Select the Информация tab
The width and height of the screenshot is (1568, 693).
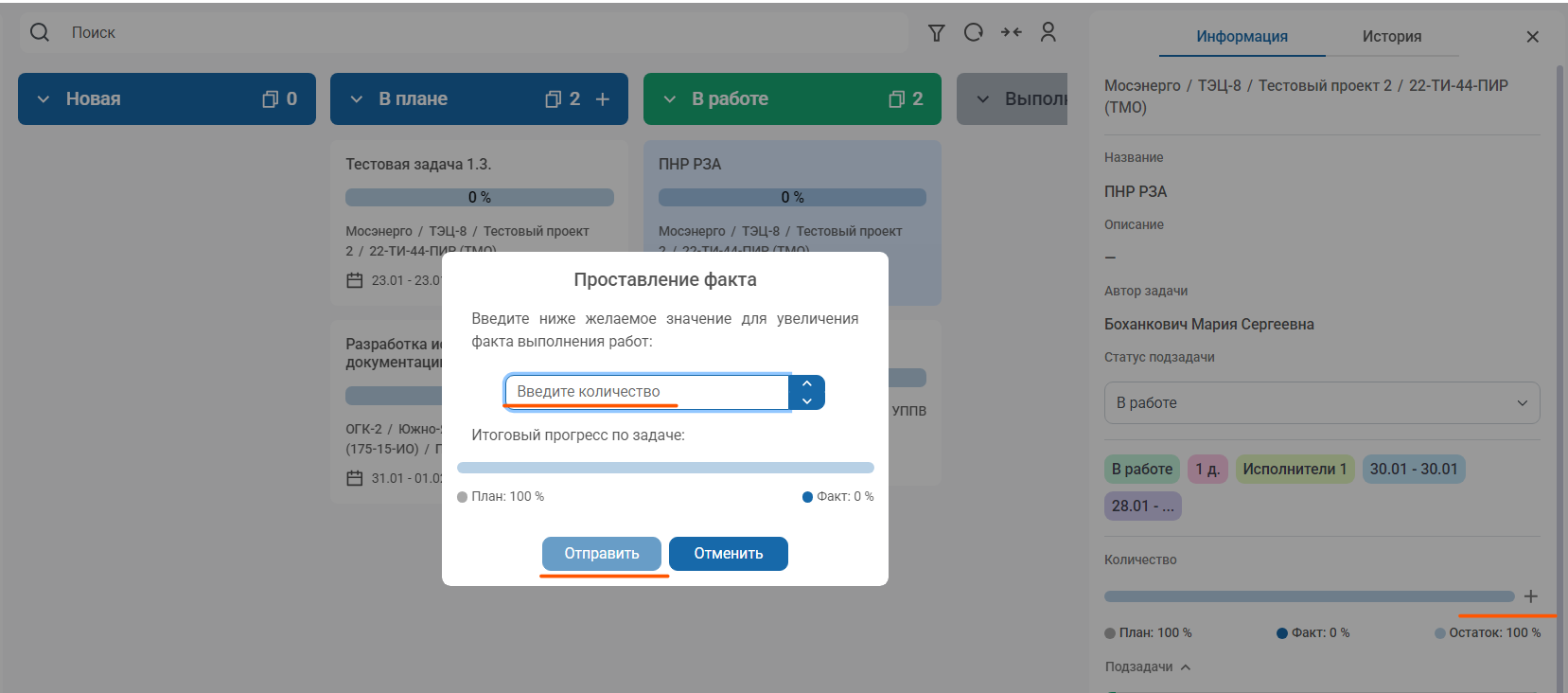point(1242,37)
